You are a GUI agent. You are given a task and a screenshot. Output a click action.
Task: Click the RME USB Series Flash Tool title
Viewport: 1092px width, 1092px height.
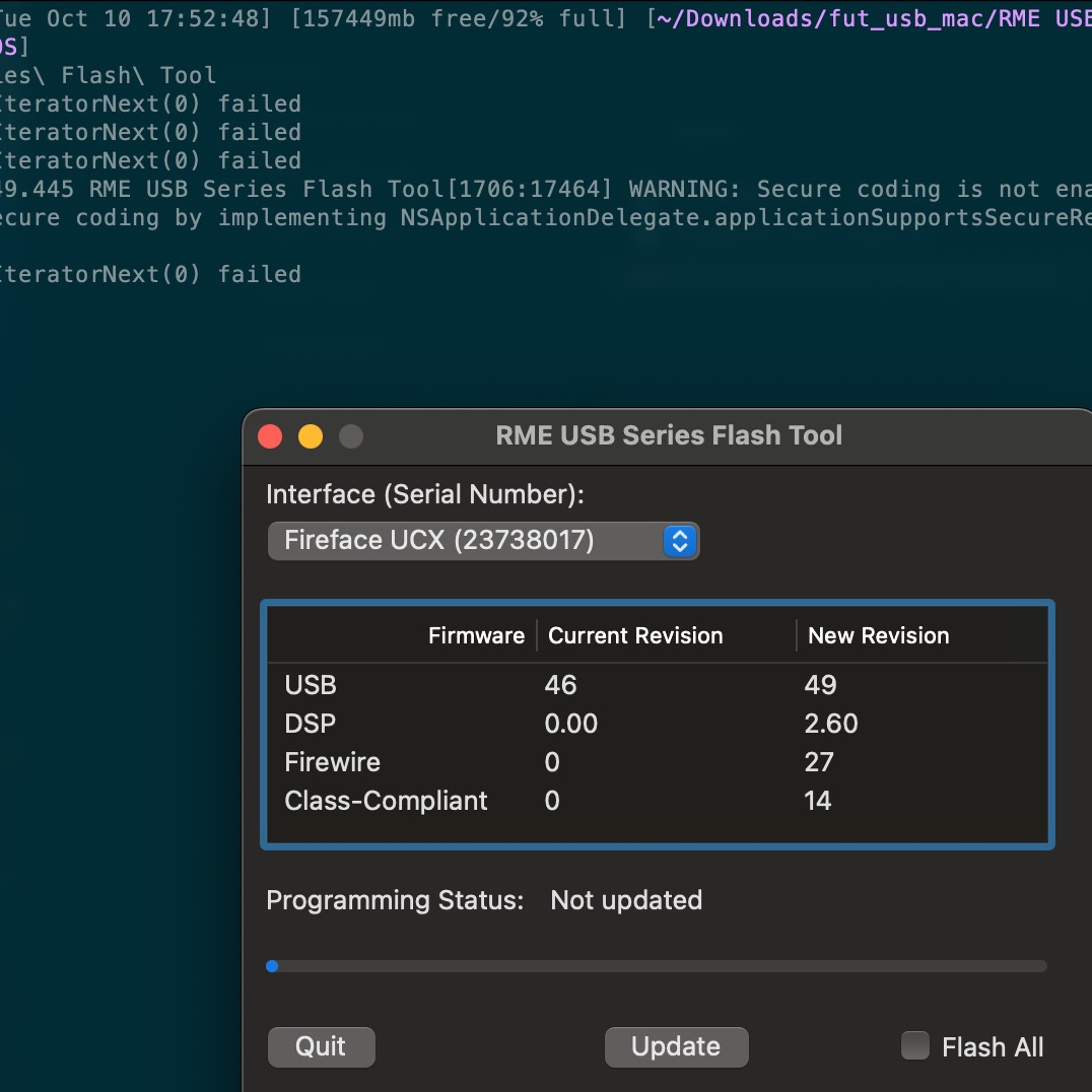point(669,435)
